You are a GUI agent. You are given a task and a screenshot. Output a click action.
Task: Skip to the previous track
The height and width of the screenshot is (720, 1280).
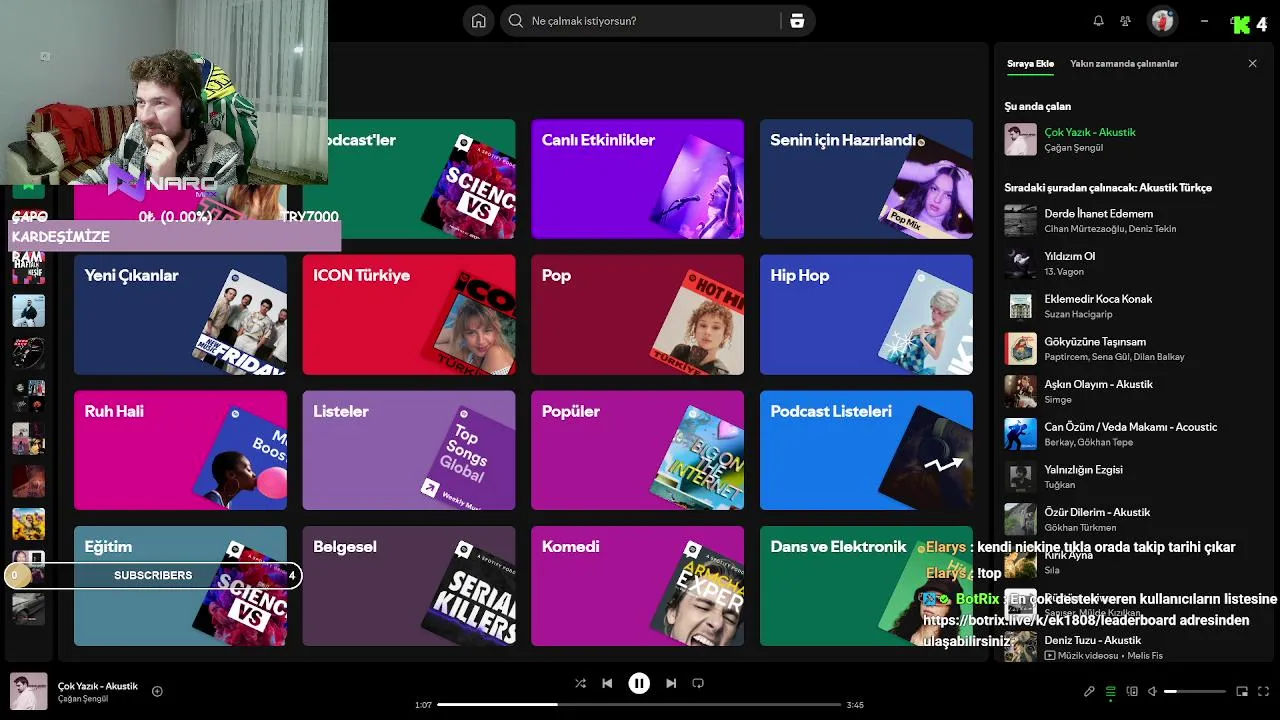607,683
